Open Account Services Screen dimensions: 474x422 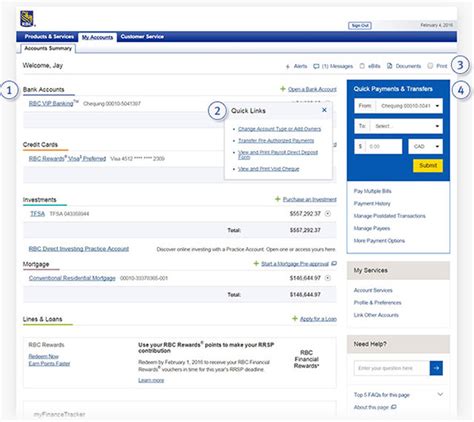click(x=373, y=290)
